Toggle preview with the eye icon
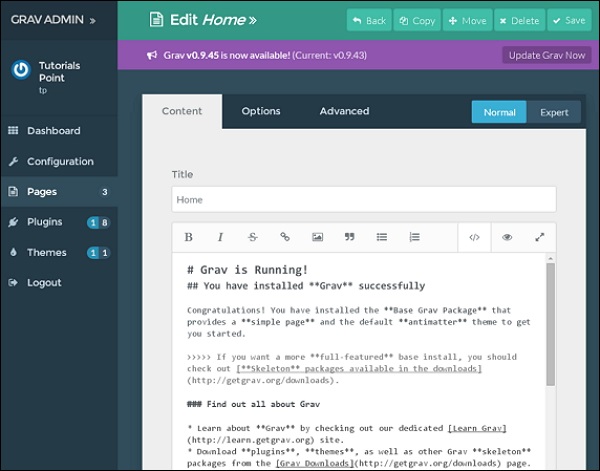The image size is (600, 471). pos(507,237)
